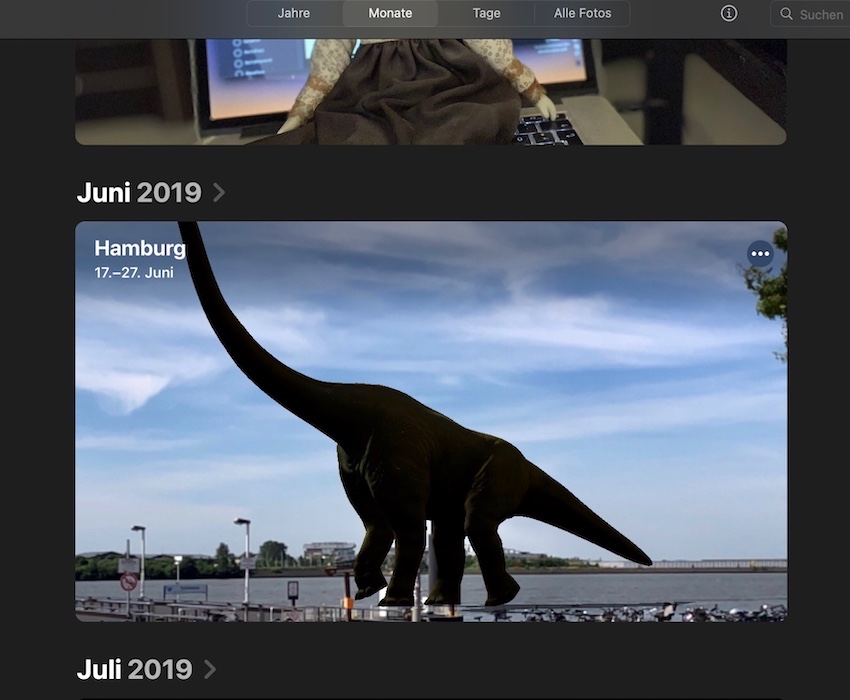Click the info (i) icon
850x700 pixels.
tap(729, 14)
